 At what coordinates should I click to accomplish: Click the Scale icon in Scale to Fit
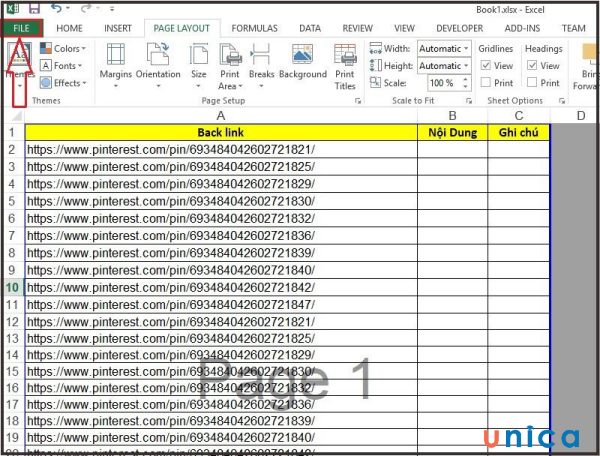tap(375, 82)
